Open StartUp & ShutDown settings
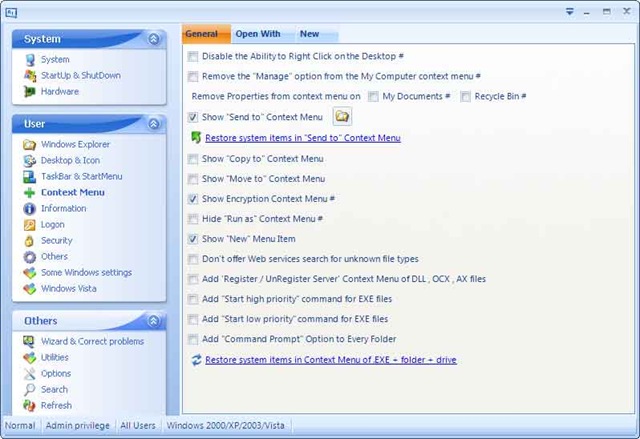This screenshot has width=640, height=439. click(80, 75)
